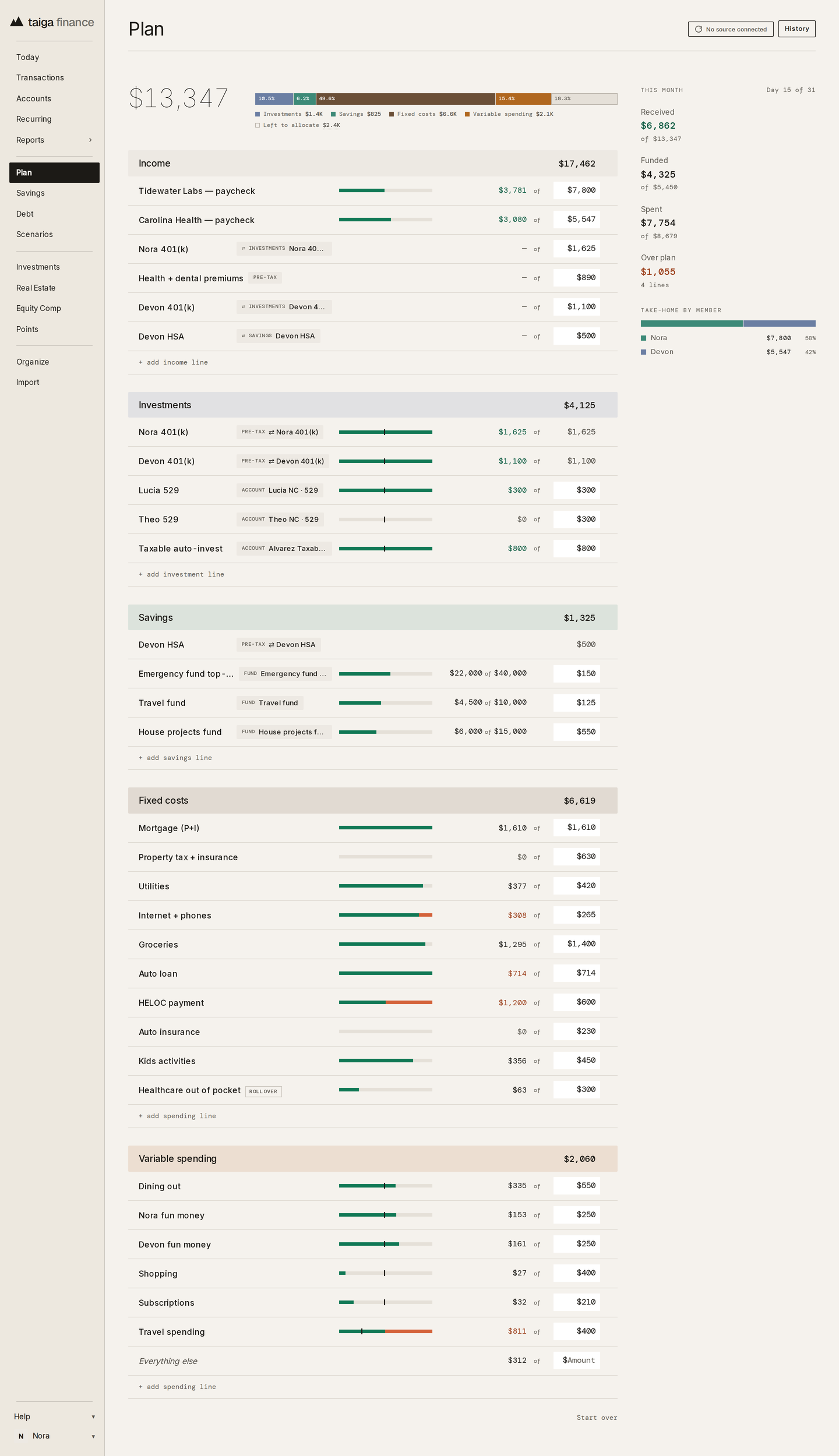Click the Investments 10.5% bar segment
The image size is (839, 1456).
coord(274,99)
